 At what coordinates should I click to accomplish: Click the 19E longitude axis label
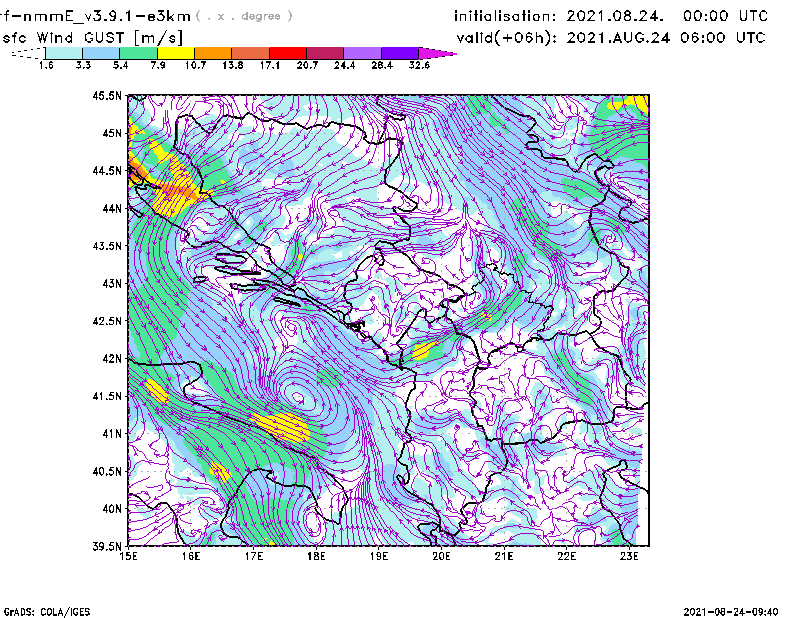(379, 556)
